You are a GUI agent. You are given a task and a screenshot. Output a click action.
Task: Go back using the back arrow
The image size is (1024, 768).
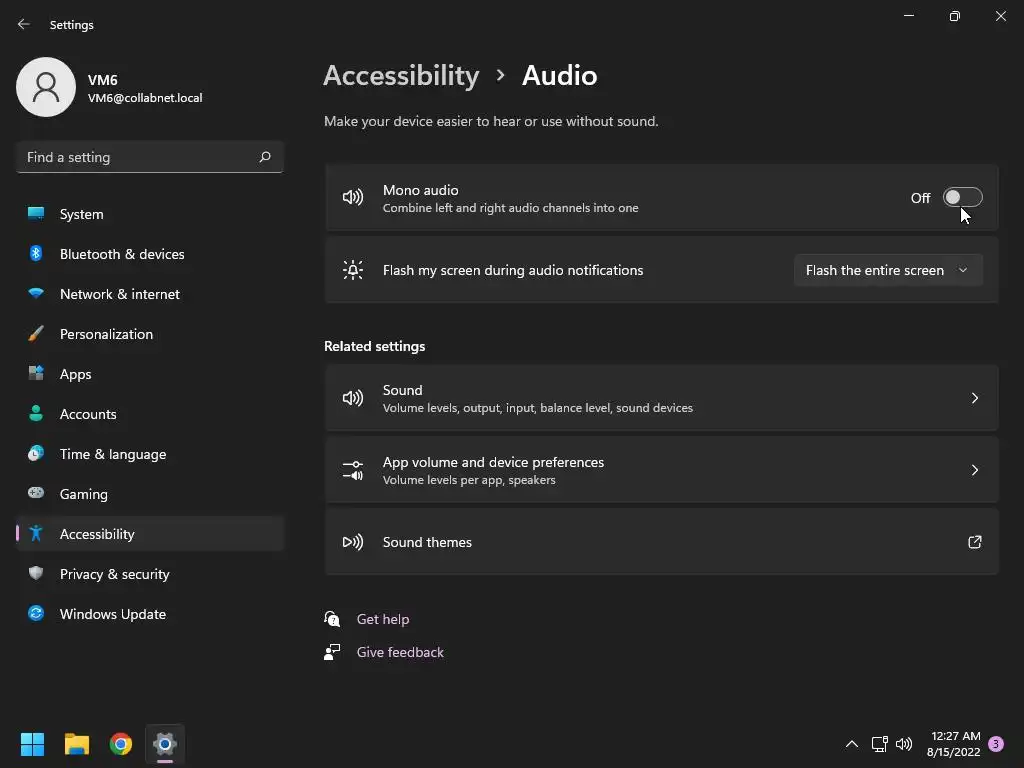tap(24, 24)
